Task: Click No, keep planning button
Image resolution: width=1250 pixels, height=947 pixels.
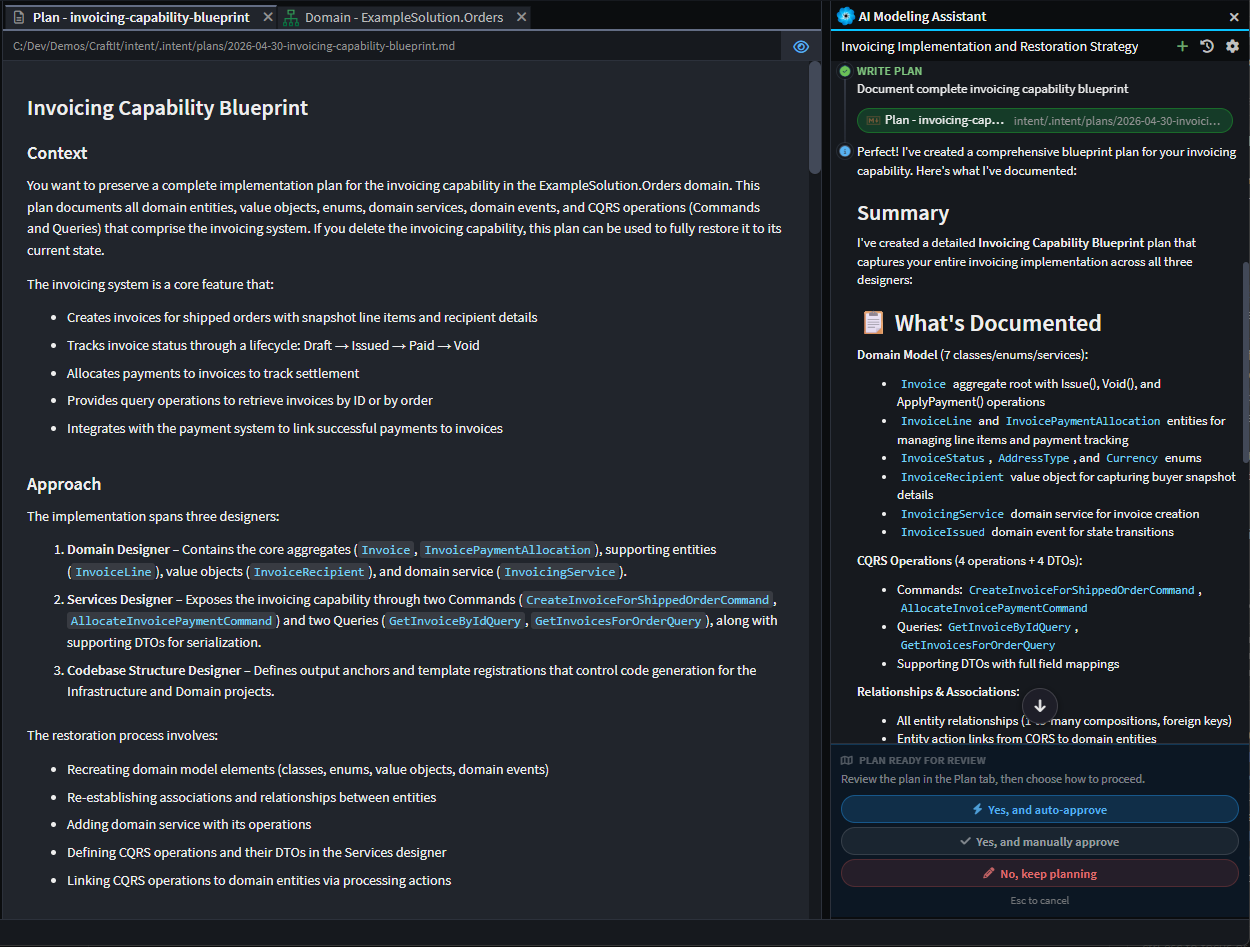Action: pyautogui.click(x=1040, y=873)
